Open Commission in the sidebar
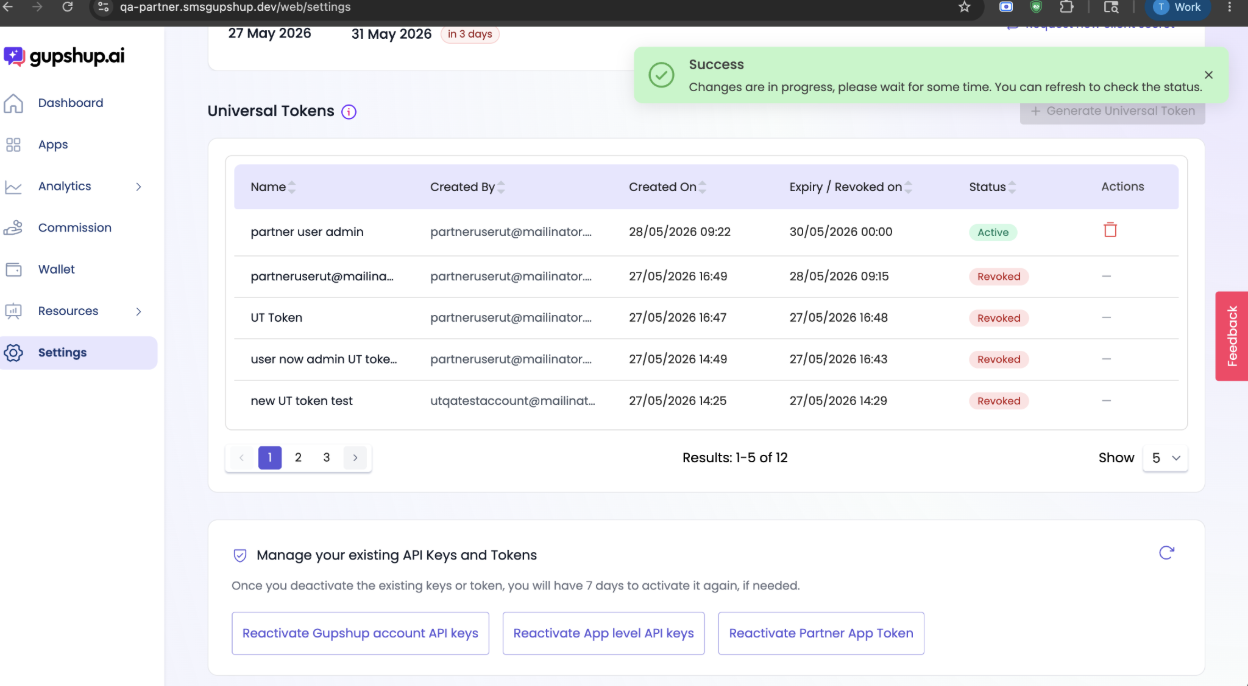The height and width of the screenshot is (686, 1248). pyautogui.click(x=74, y=228)
